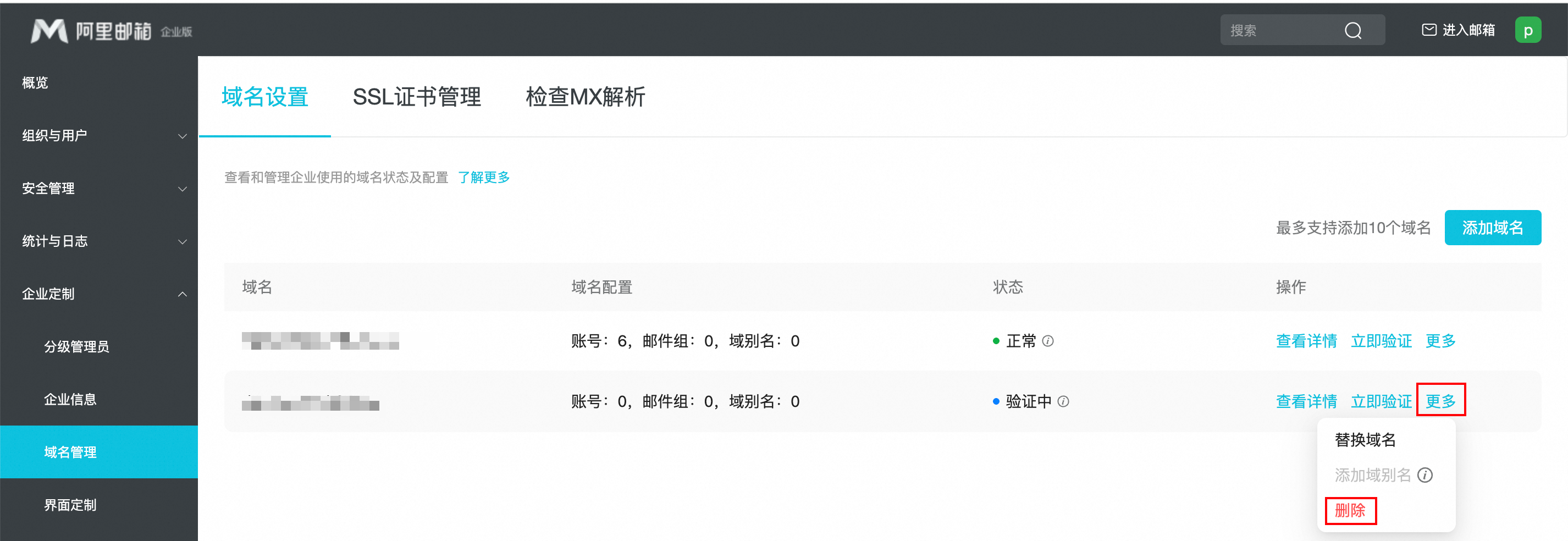Select 替换域名 from the dropdown menu
This screenshot has width=1568, height=541.
[1365, 439]
